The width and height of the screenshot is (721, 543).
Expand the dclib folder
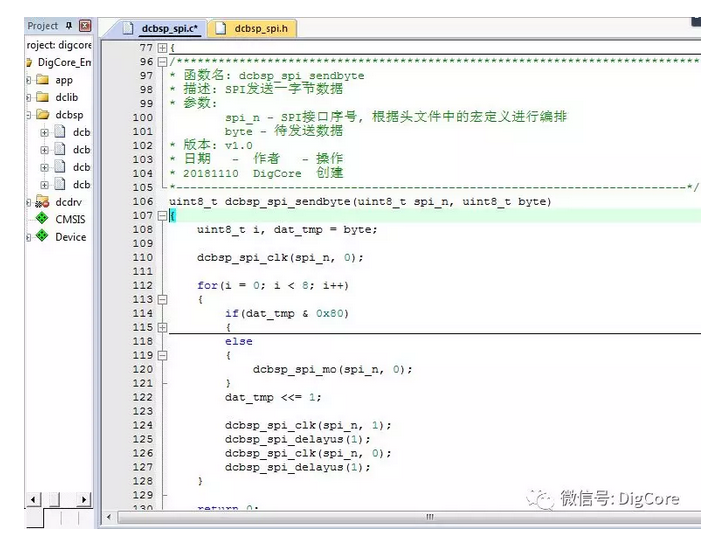pyautogui.click(x=29, y=97)
